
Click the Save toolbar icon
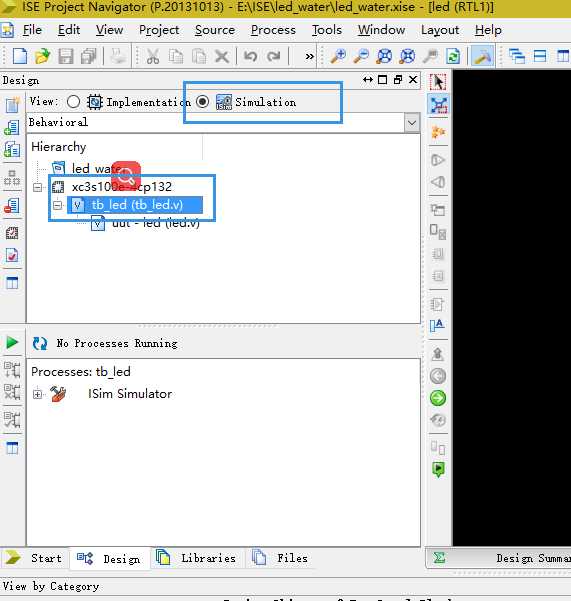(x=66, y=56)
